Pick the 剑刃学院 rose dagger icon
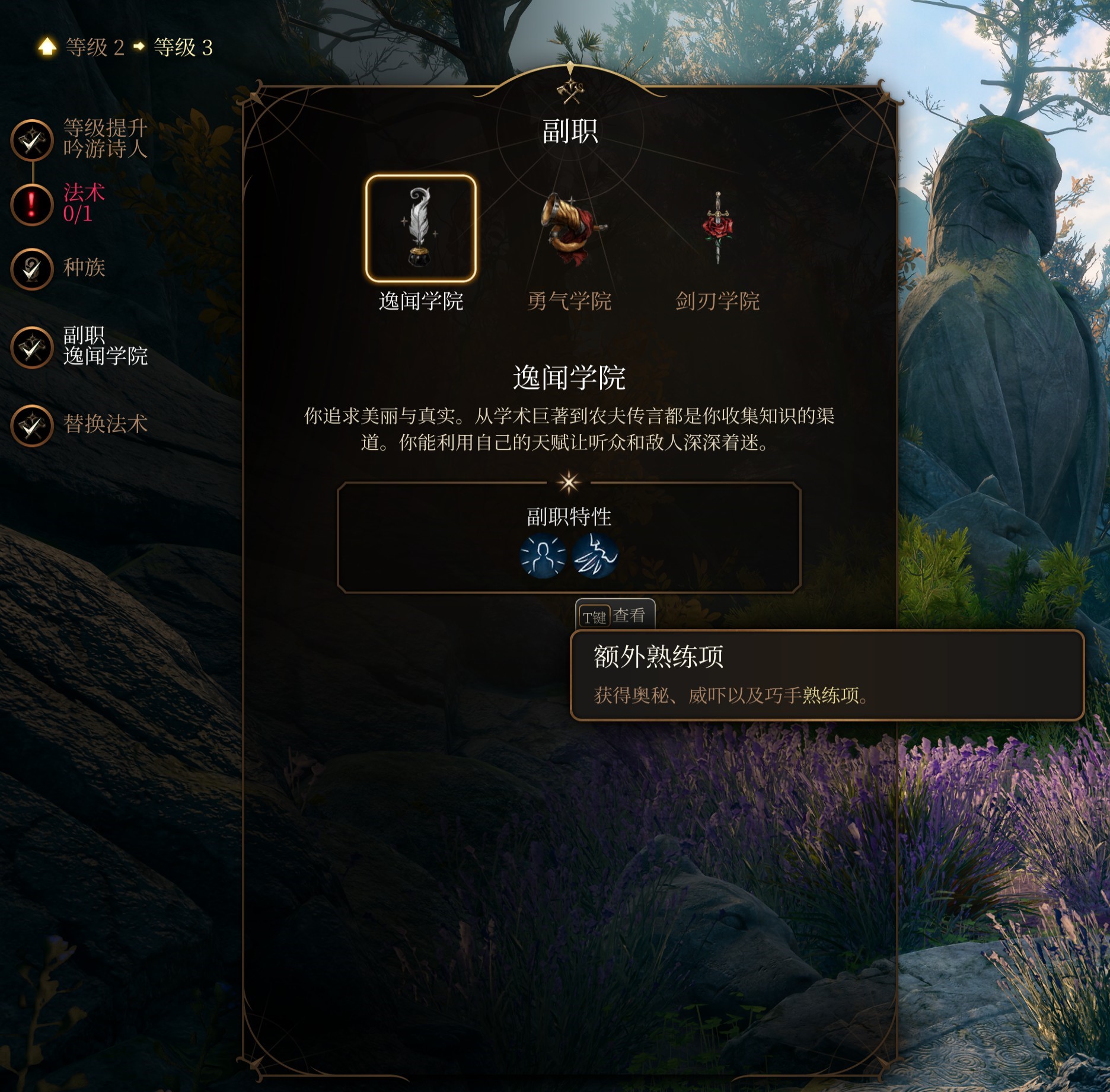The image size is (1110, 1092). click(717, 228)
